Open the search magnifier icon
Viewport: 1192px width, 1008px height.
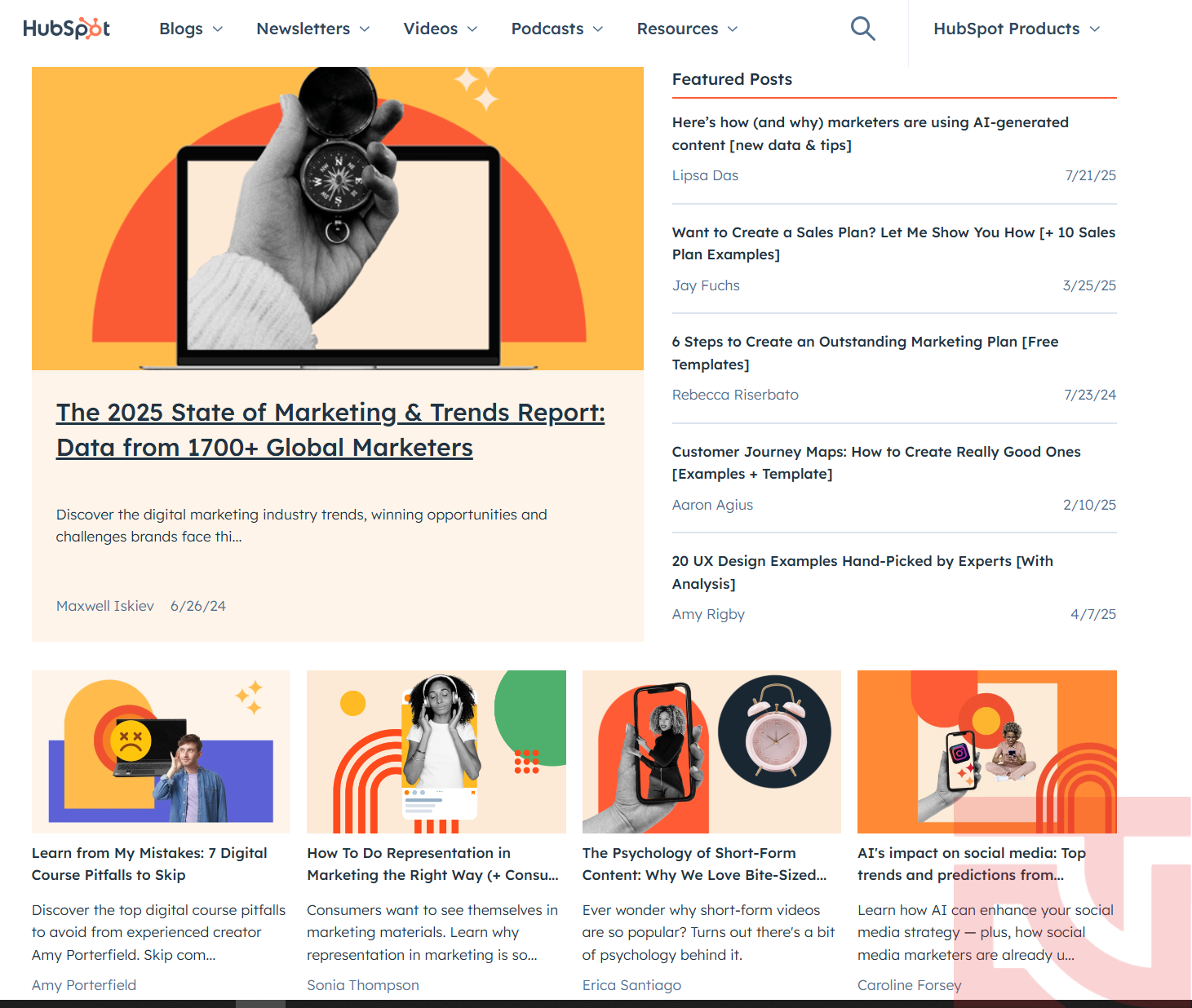[x=862, y=29]
